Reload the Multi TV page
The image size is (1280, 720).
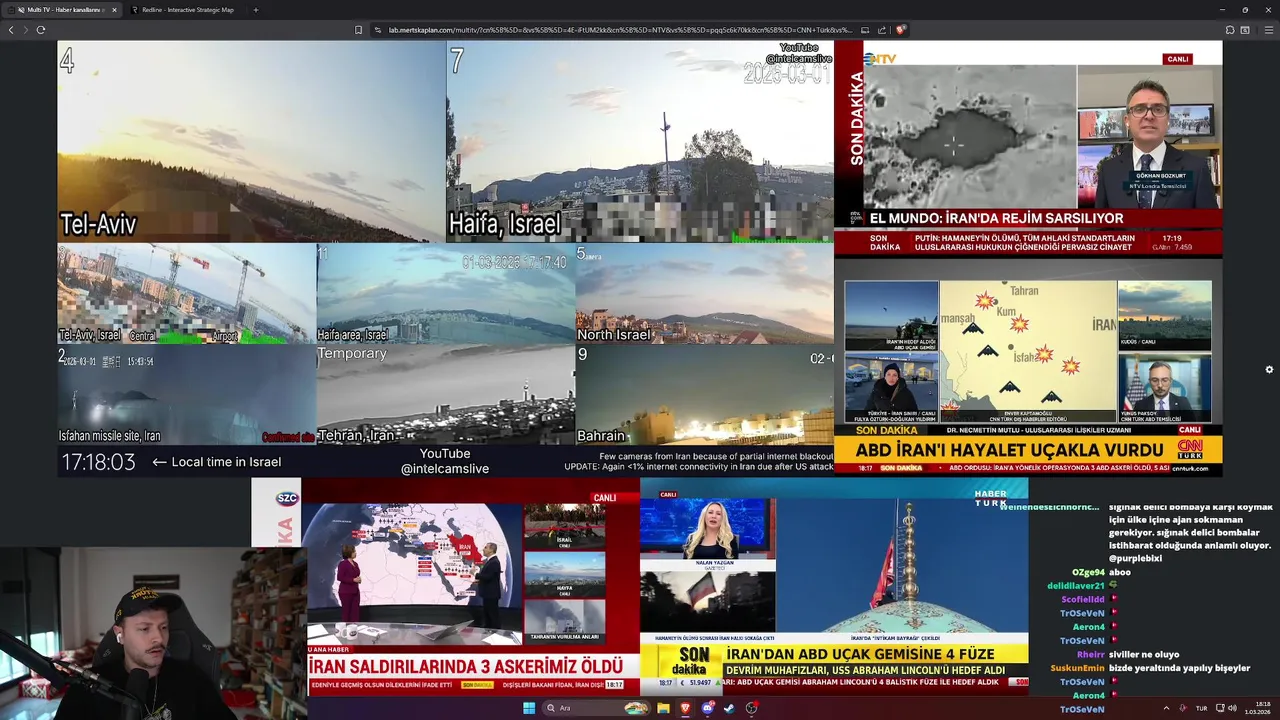point(41,30)
